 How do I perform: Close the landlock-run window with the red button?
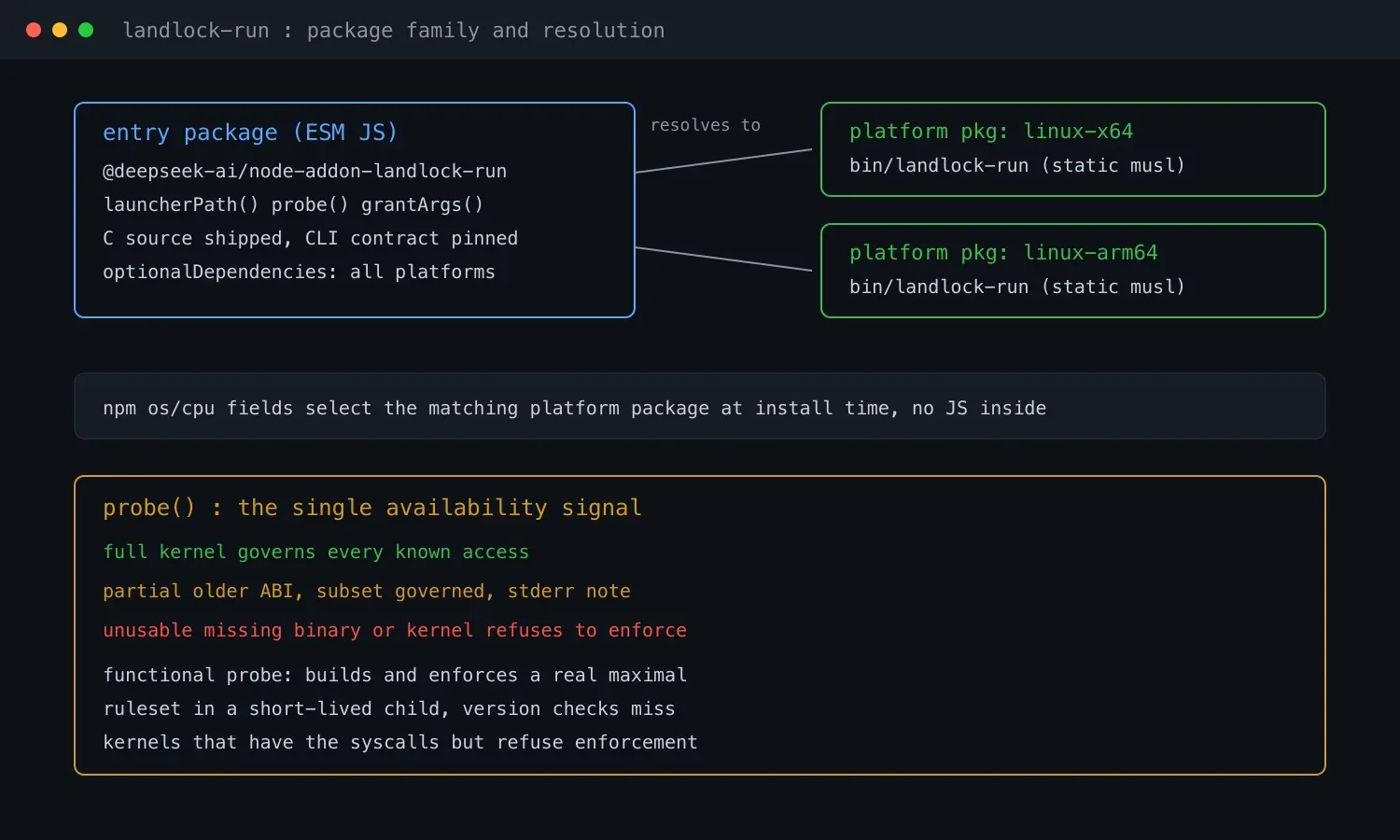pos(34,30)
